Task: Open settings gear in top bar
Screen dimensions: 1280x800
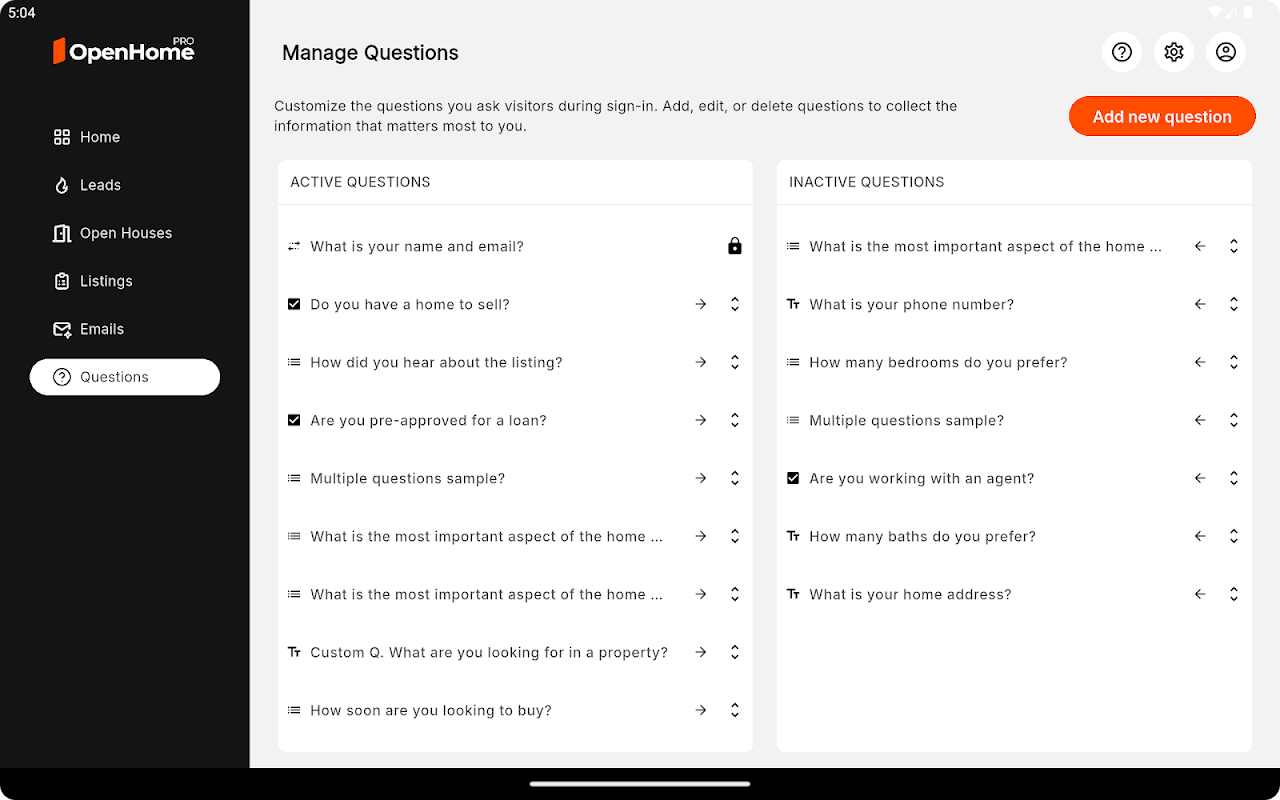Action: point(1174,52)
